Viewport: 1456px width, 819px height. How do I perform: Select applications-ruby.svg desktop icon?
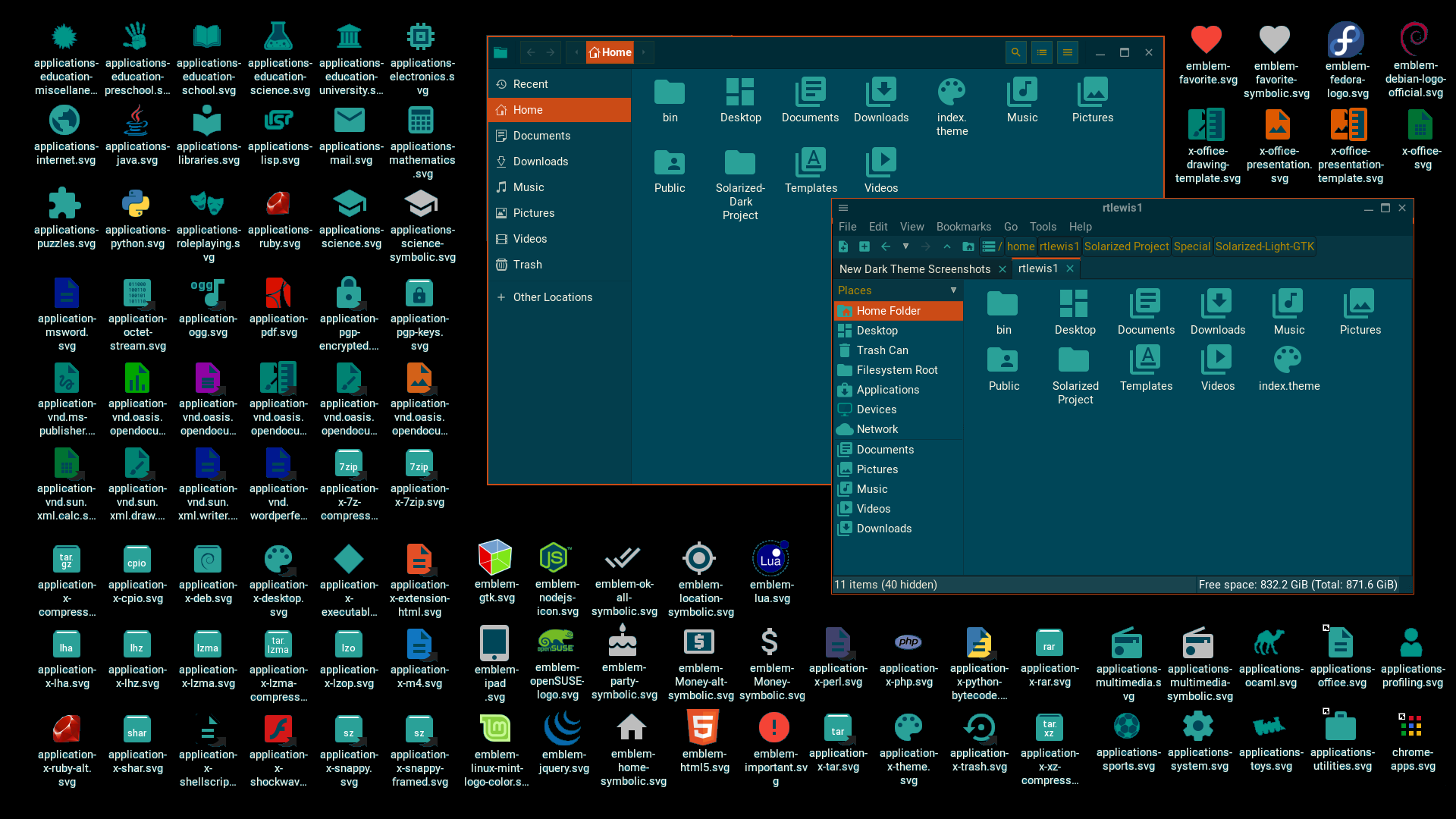279,218
